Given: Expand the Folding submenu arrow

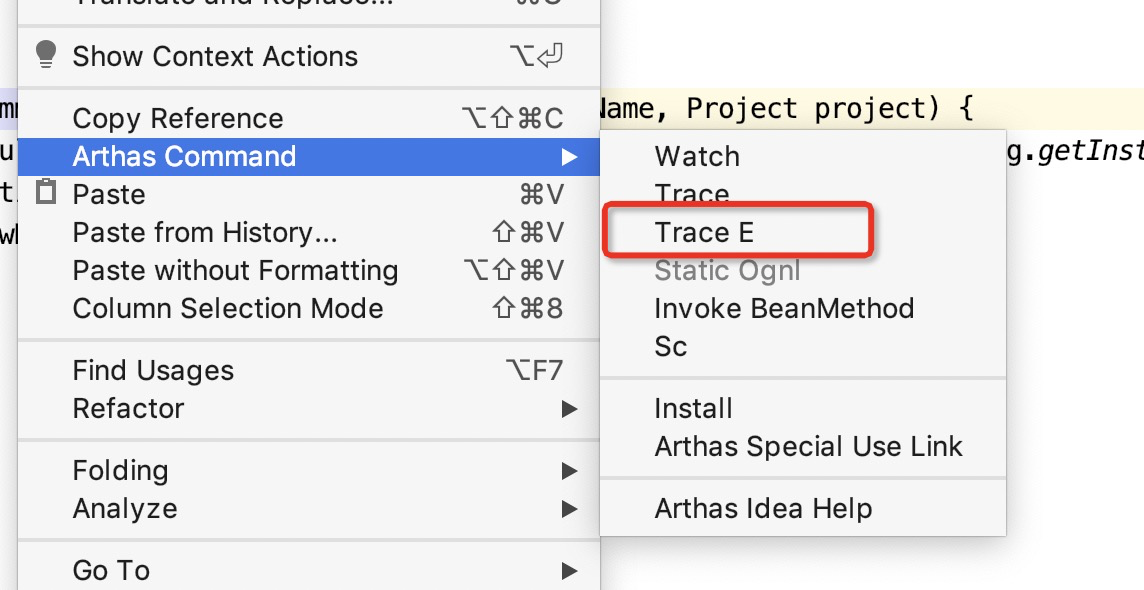Looking at the screenshot, I should coord(569,471).
